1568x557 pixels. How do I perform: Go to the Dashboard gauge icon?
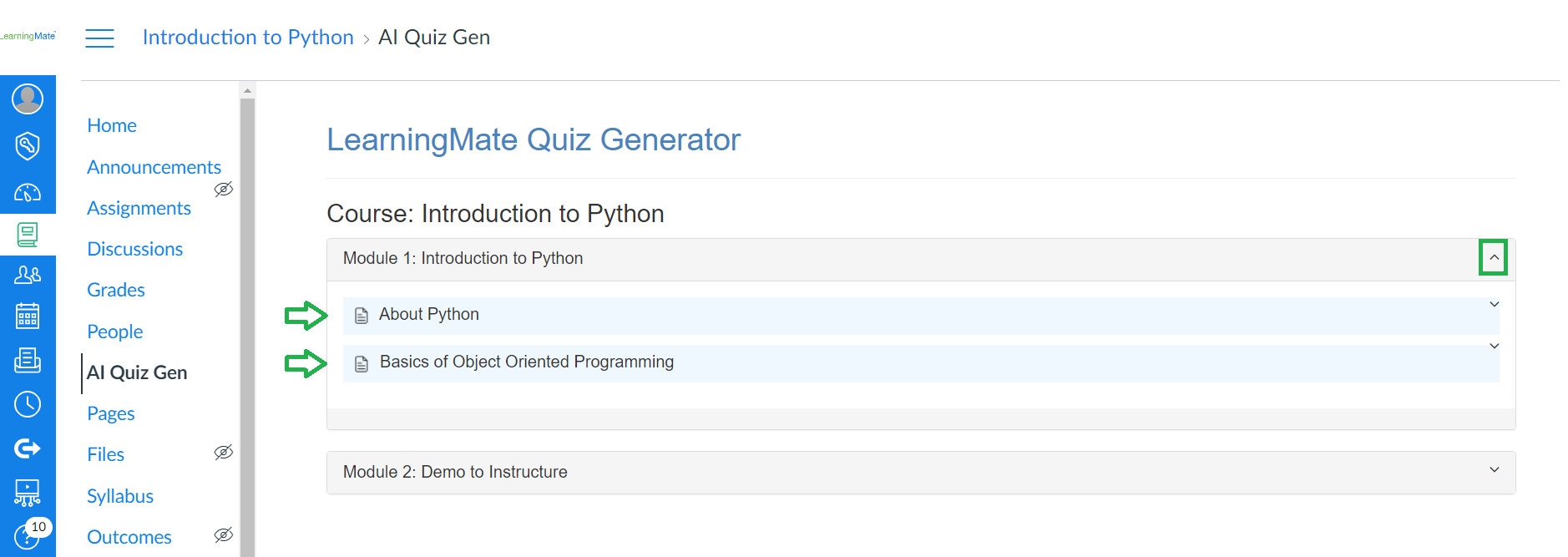click(28, 193)
